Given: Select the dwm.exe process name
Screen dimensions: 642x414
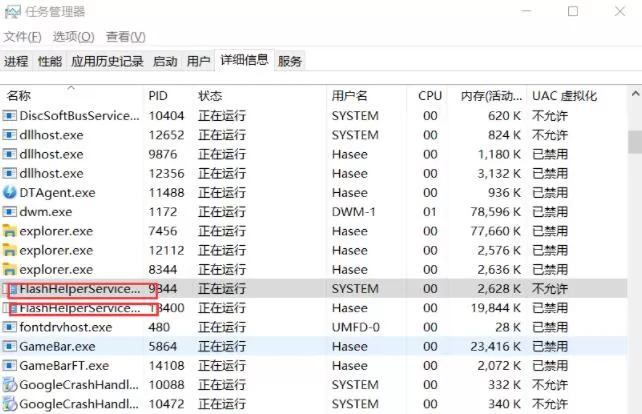Looking at the screenshot, I should (x=46, y=212).
